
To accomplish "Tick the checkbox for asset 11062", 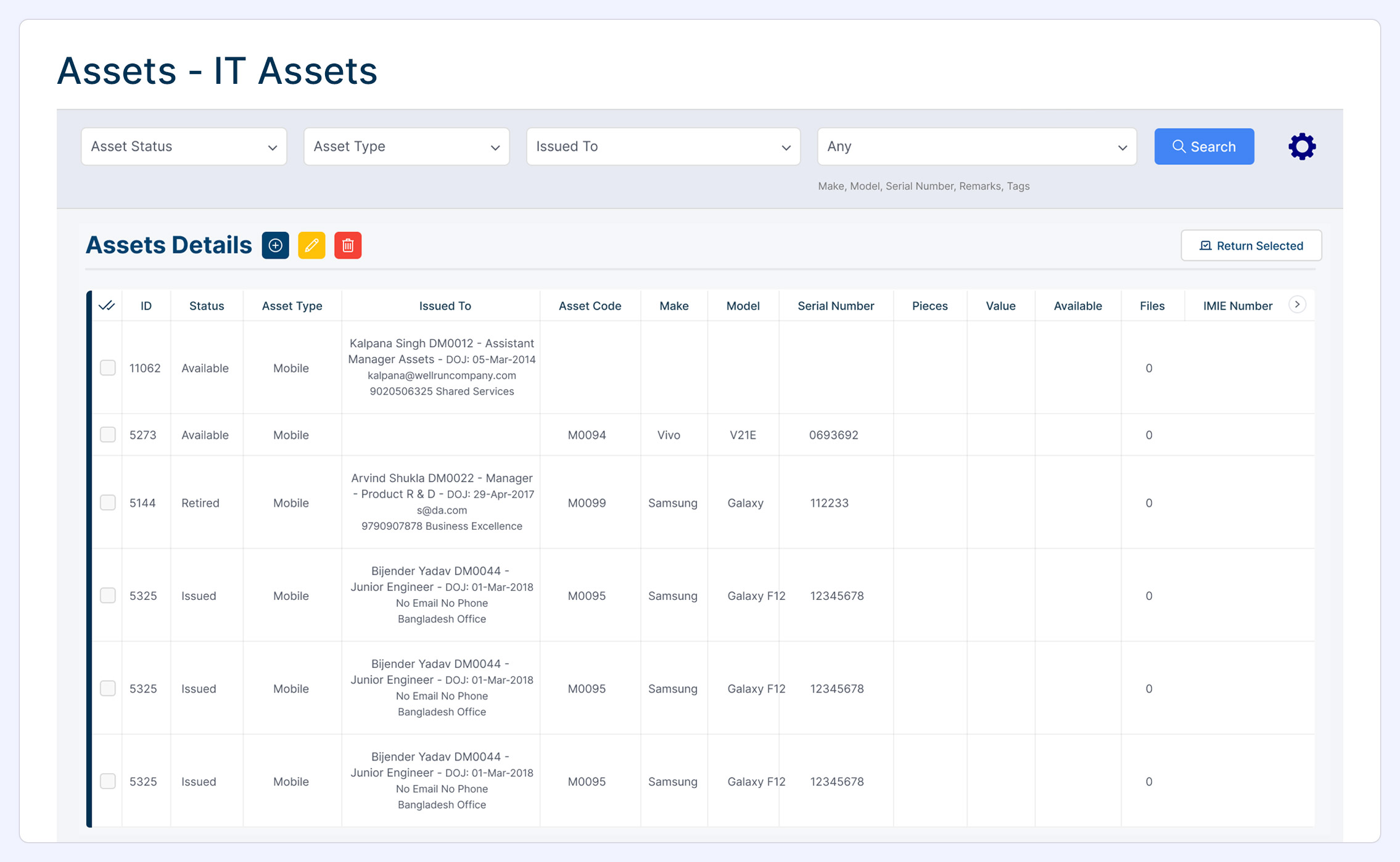I will tap(108, 368).
